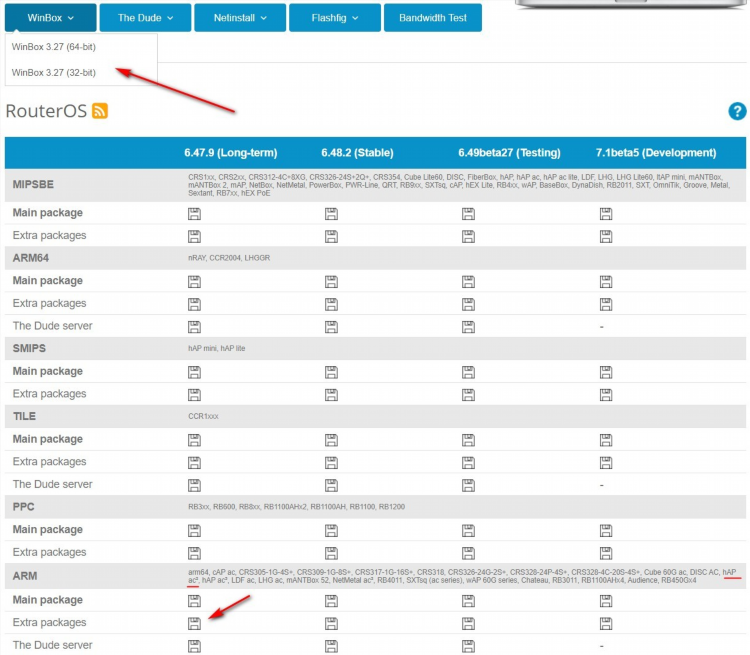Image resolution: width=750 pixels, height=655 pixels.
Task: Download ARM64 Extra packages 6.47.9 Long-term
Action: (x=194, y=304)
